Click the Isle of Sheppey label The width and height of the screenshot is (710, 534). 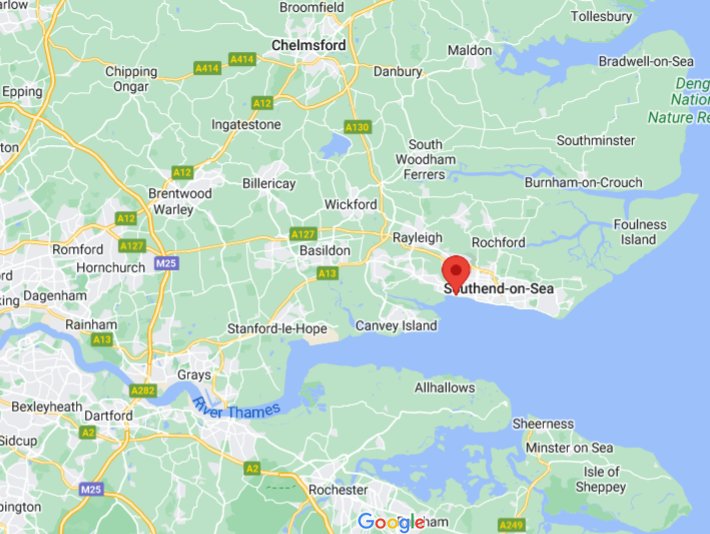tap(601, 479)
